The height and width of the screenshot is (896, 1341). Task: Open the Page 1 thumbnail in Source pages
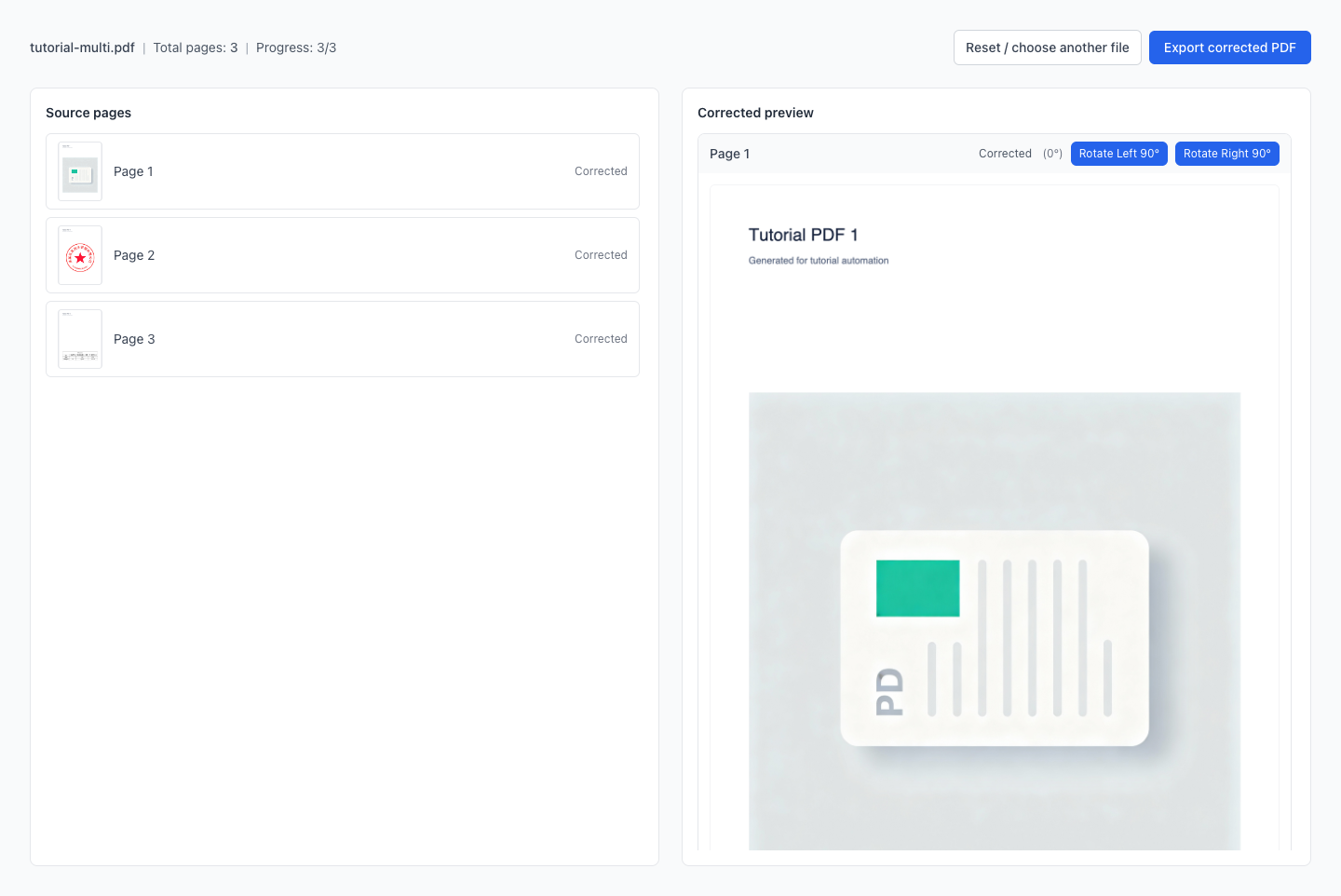80,171
